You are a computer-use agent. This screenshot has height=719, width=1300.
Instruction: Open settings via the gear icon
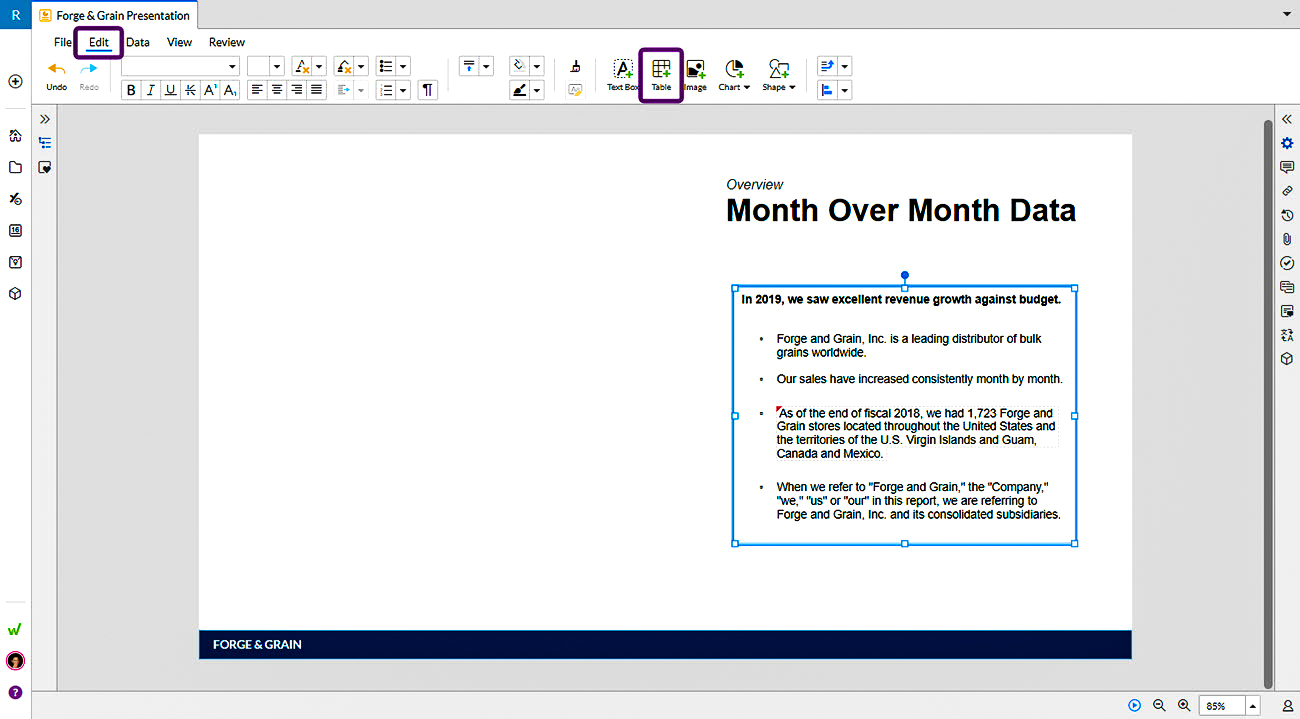1287,143
